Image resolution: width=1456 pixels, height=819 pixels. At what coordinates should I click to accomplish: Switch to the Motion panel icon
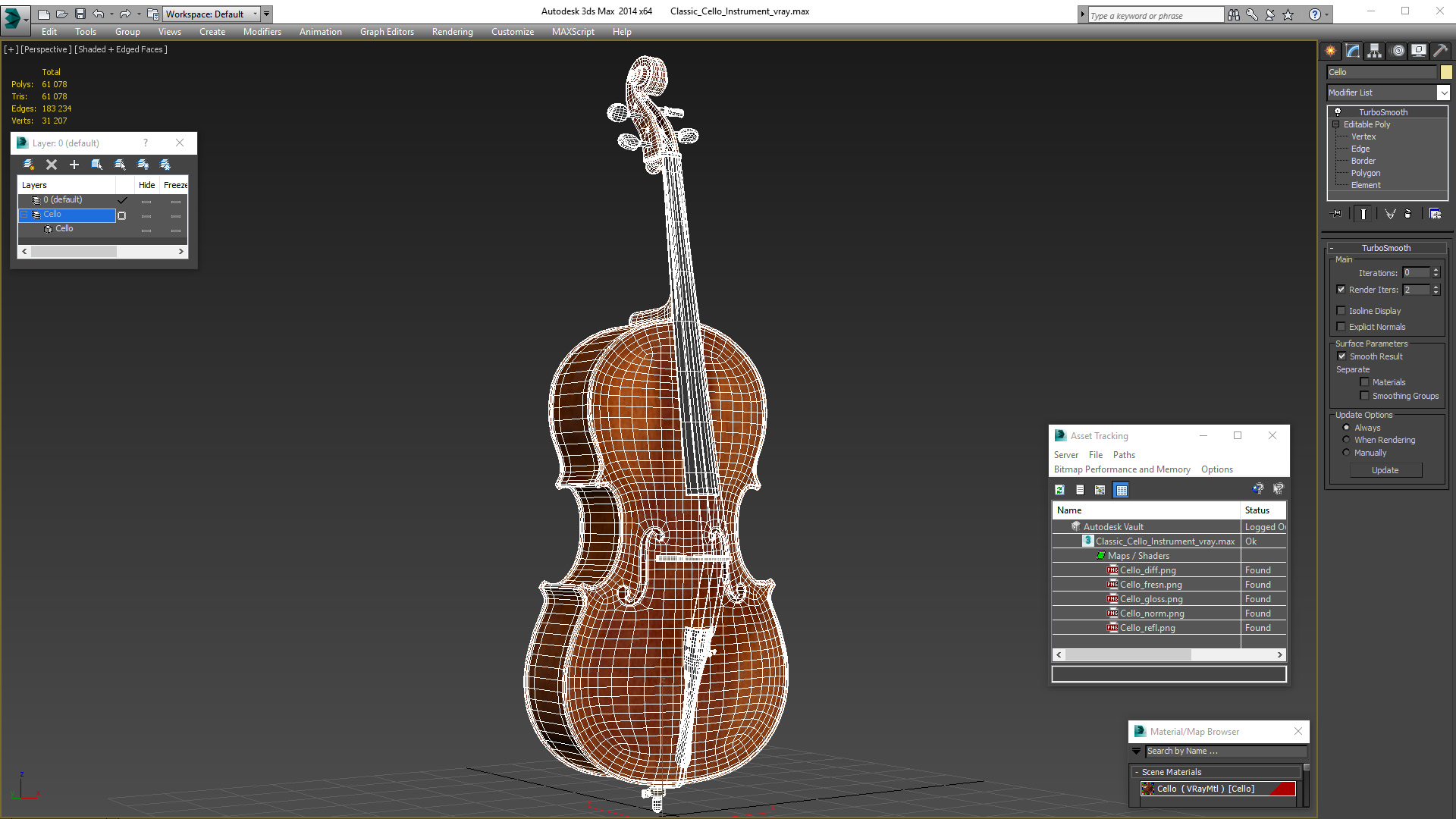pos(1398,51)
